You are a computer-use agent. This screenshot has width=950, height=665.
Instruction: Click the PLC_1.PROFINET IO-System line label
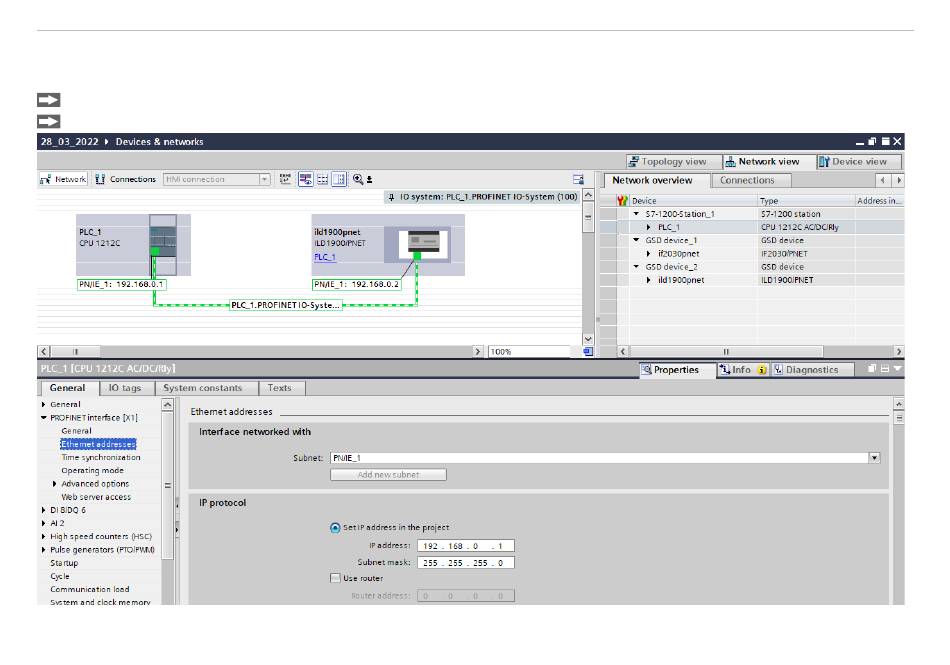(285, 305)
